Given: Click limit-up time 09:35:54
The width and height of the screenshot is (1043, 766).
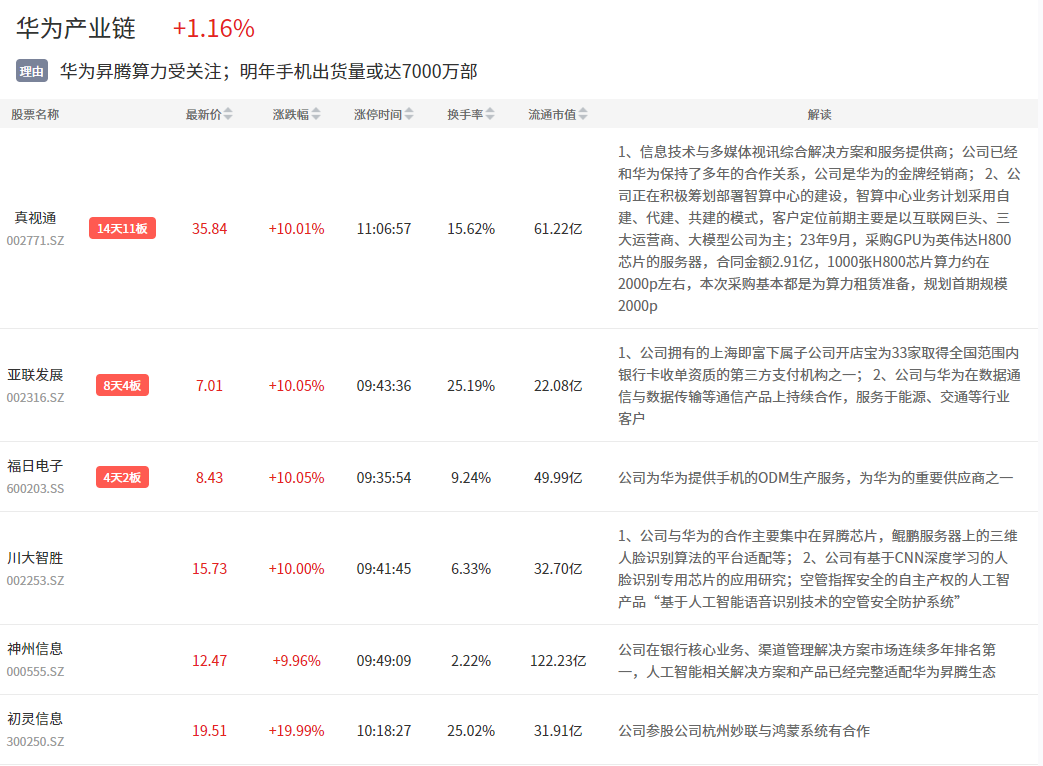Looking at the screenshot, I should pyautogui.click(x=384, y=477).
